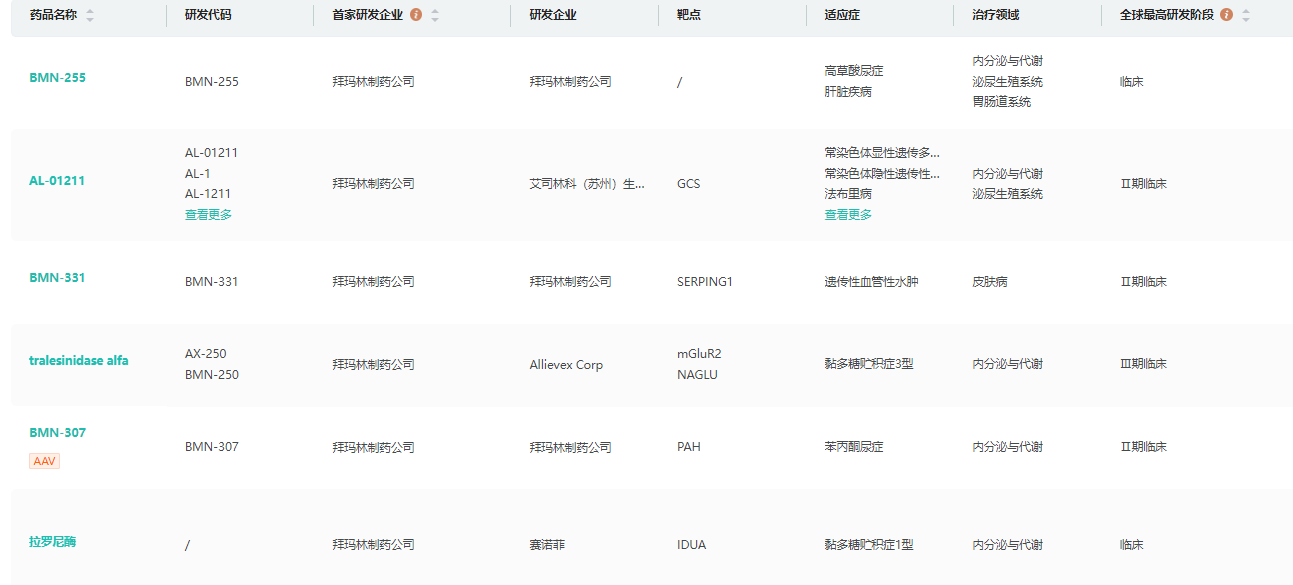Select the AL-1 research code
The image size is (1293, 585).
[x=198, y=174]
